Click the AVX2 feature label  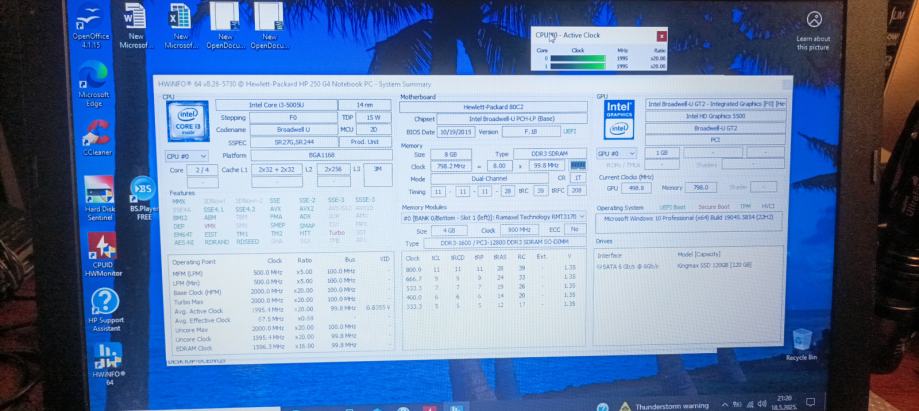[306, 209]
